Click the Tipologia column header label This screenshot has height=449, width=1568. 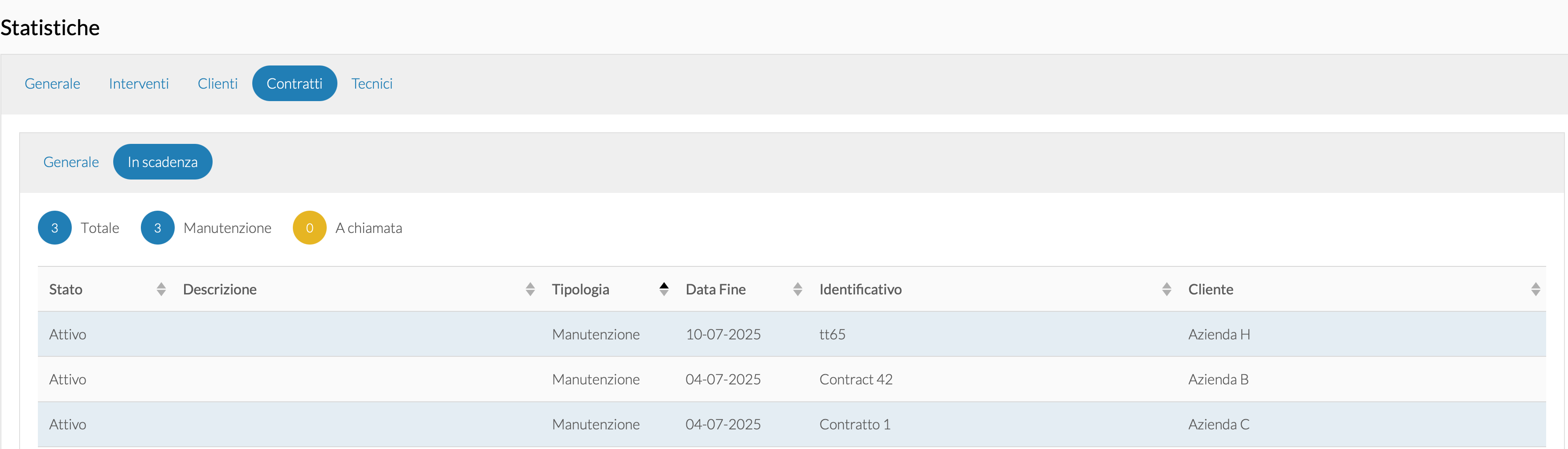[x=581, y=290]
